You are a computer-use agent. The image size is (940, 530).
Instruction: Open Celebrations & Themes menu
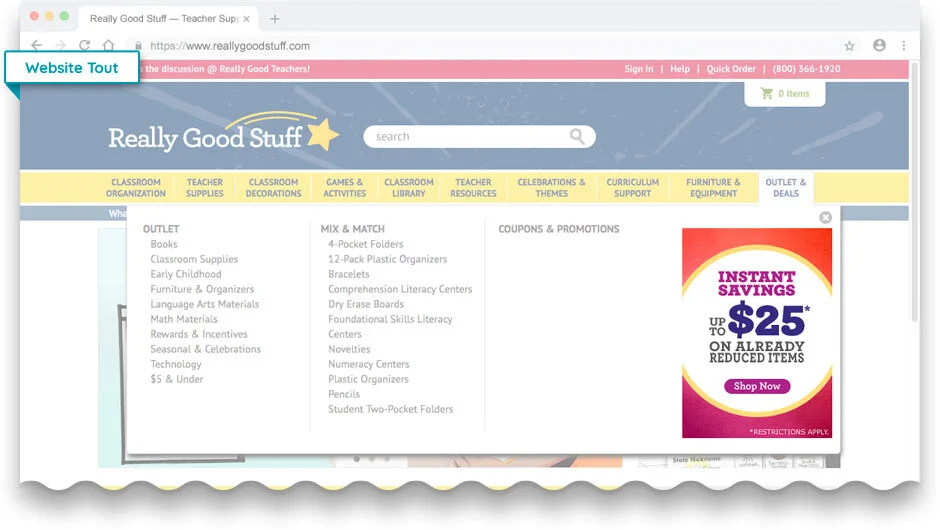[x=551, y=188]
